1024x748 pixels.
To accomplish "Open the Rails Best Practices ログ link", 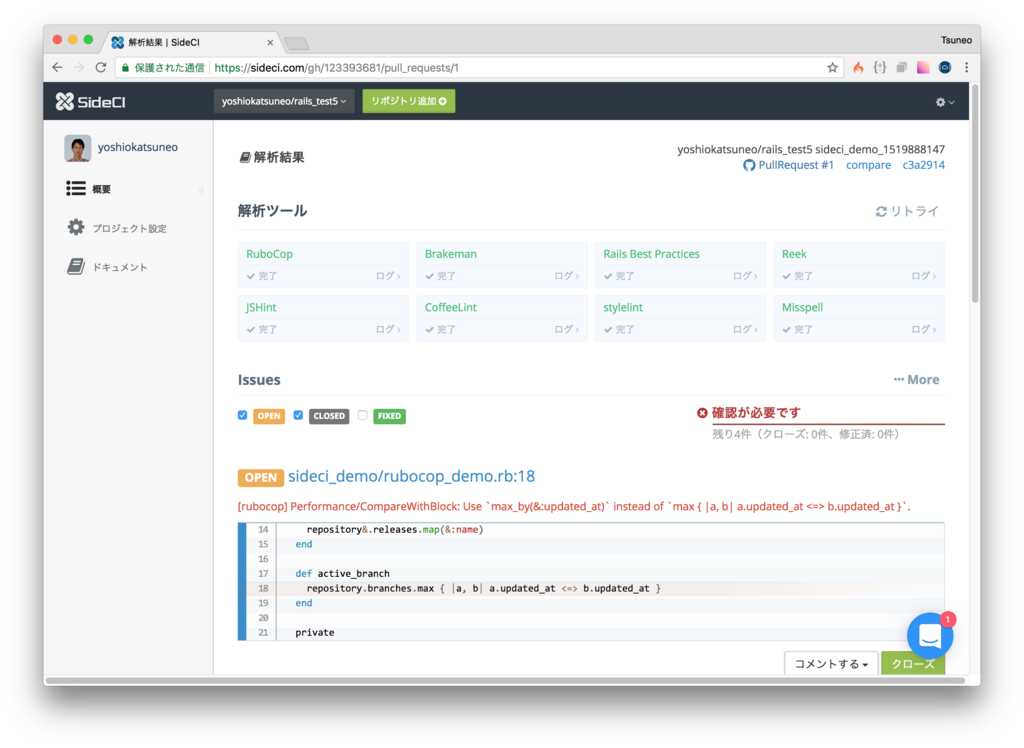I will 744,276.
